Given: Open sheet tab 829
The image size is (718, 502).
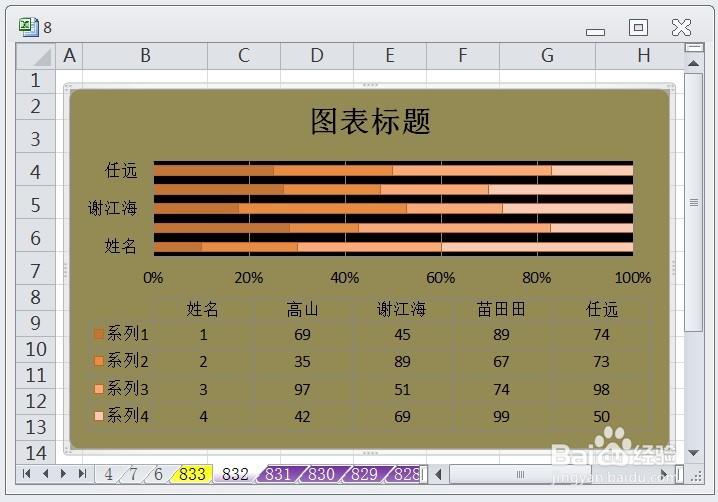Looking at the screenshot, I should click(x=364, y=474).
